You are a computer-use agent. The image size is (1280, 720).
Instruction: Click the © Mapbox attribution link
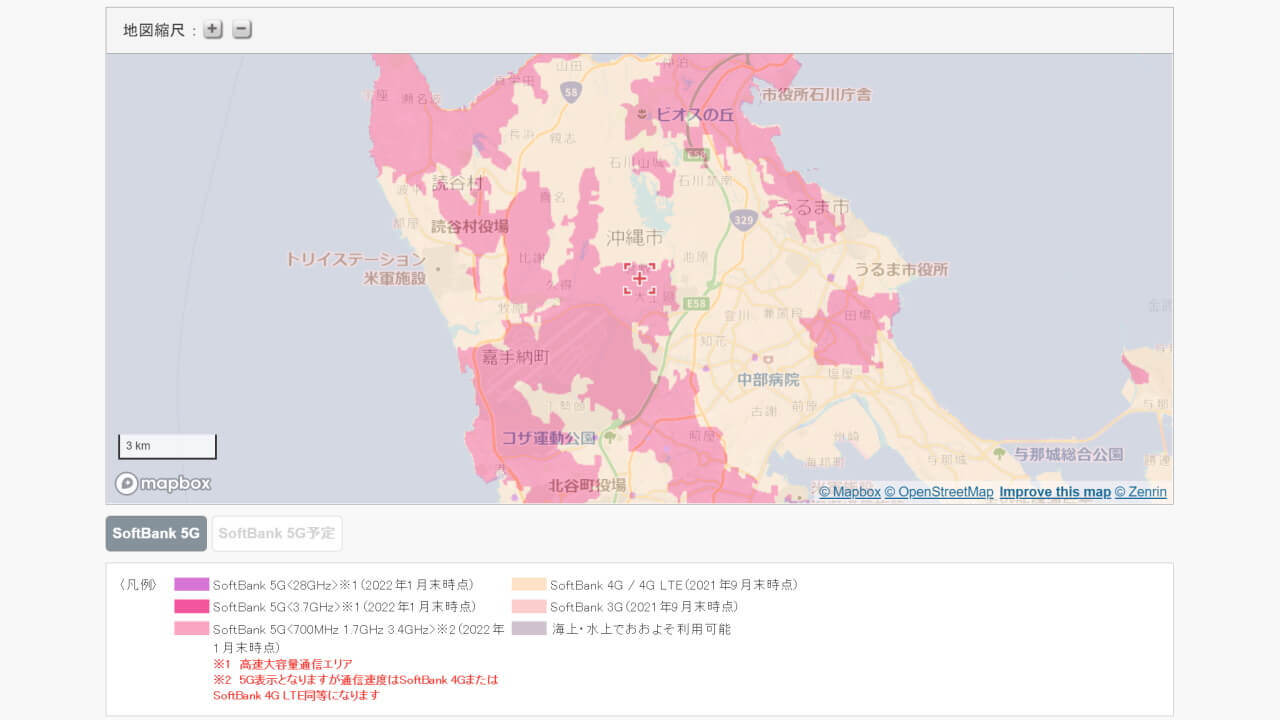pyautogui.click(x=850, y=492)
